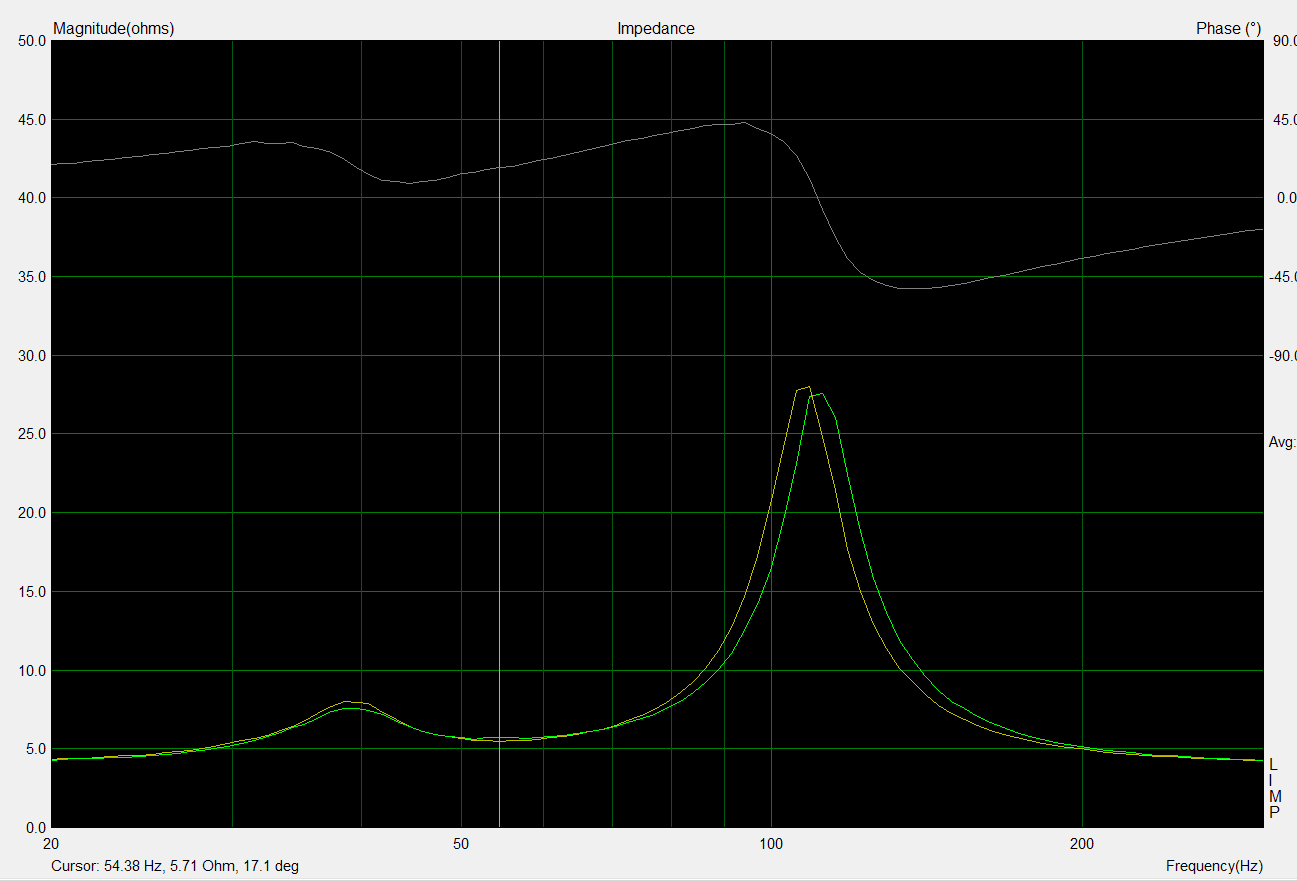Click the peak of the green impedance curve
The height and width of the screenshot is (881, 1297).
coord(820,394)
